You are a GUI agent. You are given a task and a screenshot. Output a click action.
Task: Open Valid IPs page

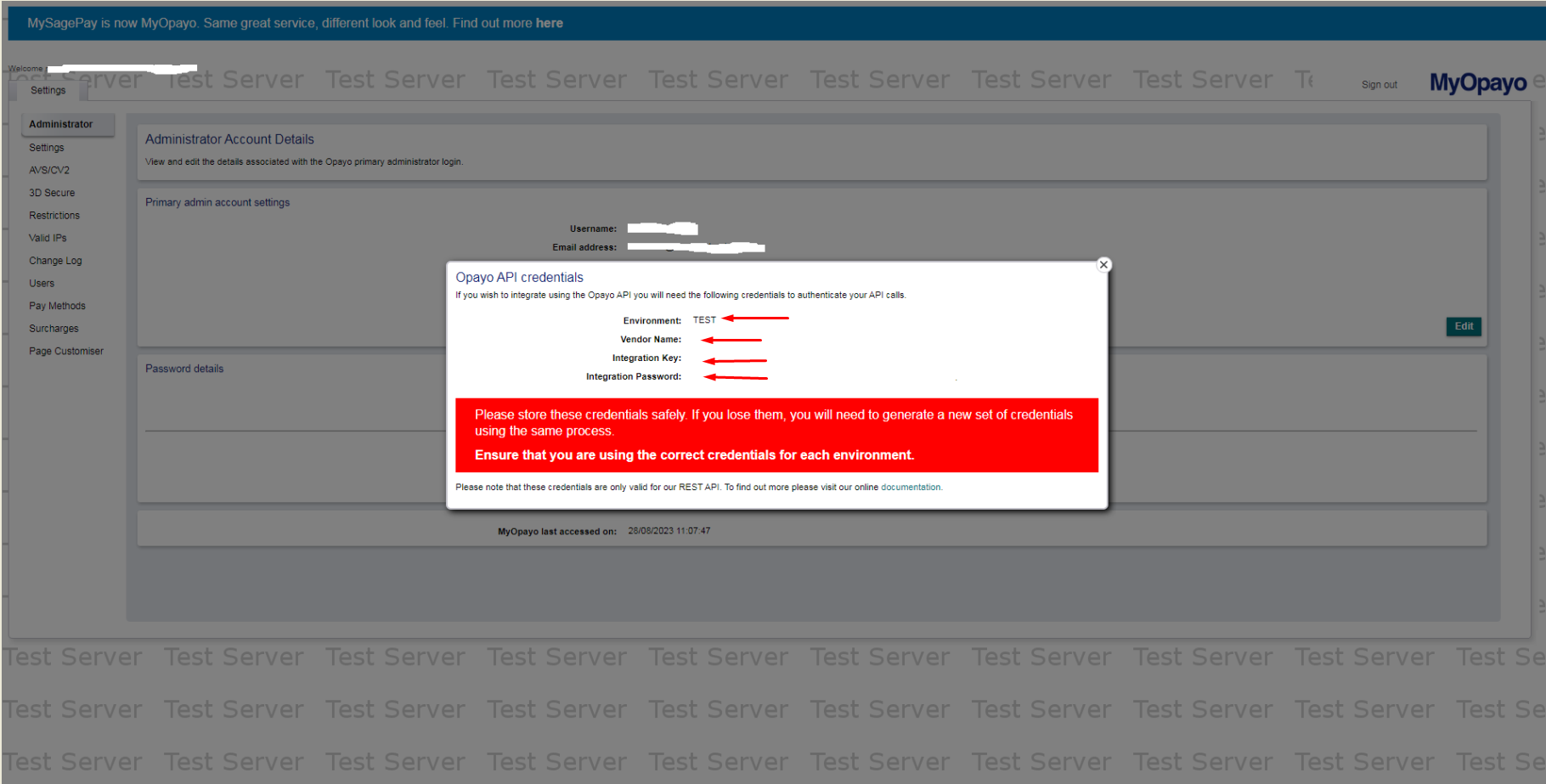pos(48,238)
